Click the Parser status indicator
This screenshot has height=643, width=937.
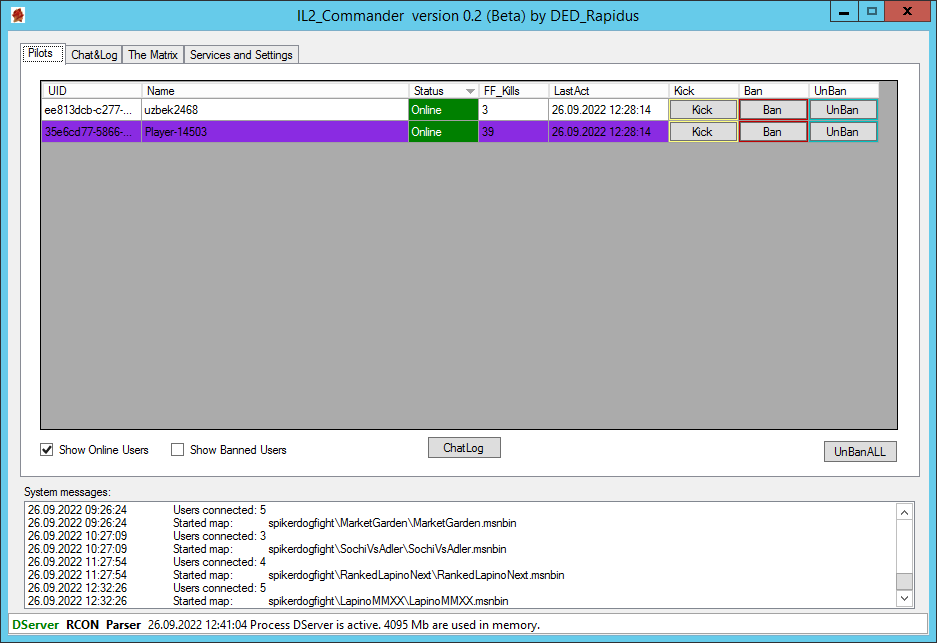pos(124,625)
